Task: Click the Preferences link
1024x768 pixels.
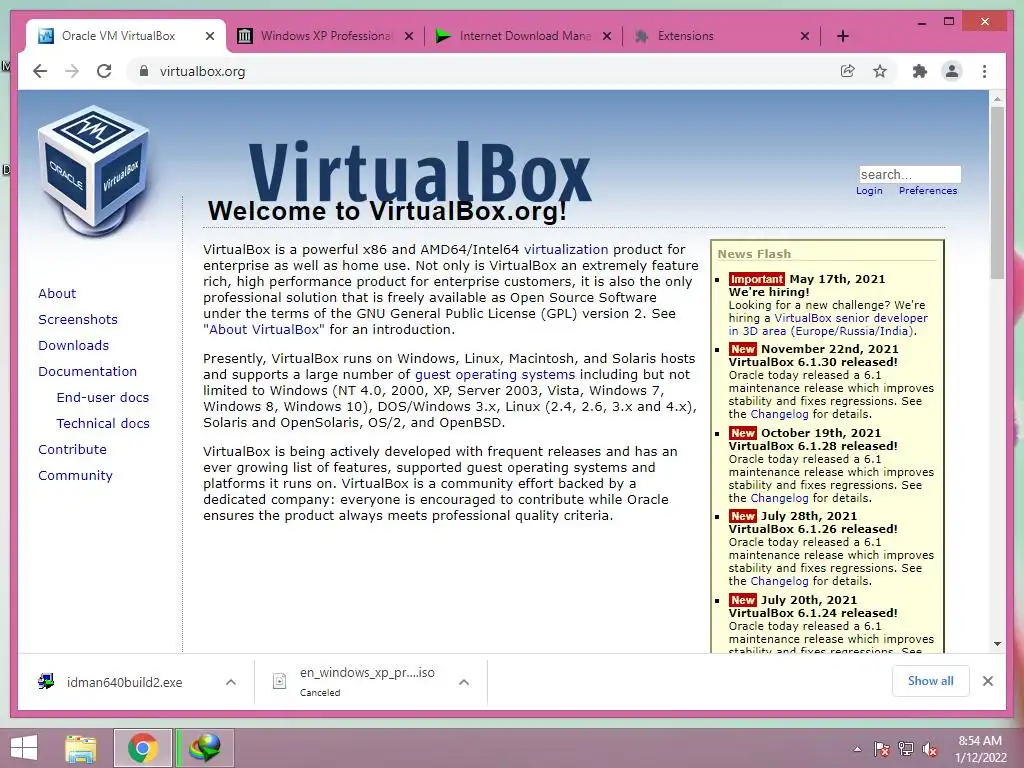Action: [927, 191]
